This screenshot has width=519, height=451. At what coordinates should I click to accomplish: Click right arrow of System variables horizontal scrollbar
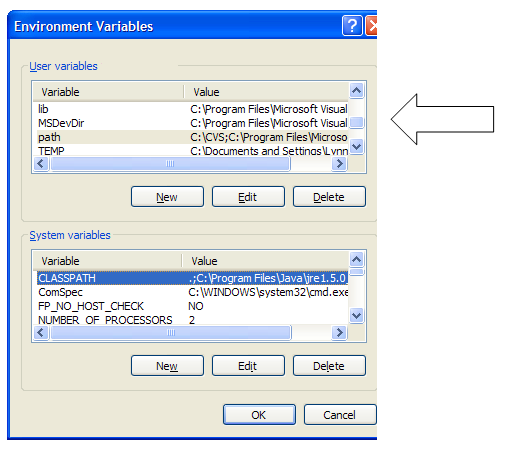pyautogui.click(x=339, y=333)
